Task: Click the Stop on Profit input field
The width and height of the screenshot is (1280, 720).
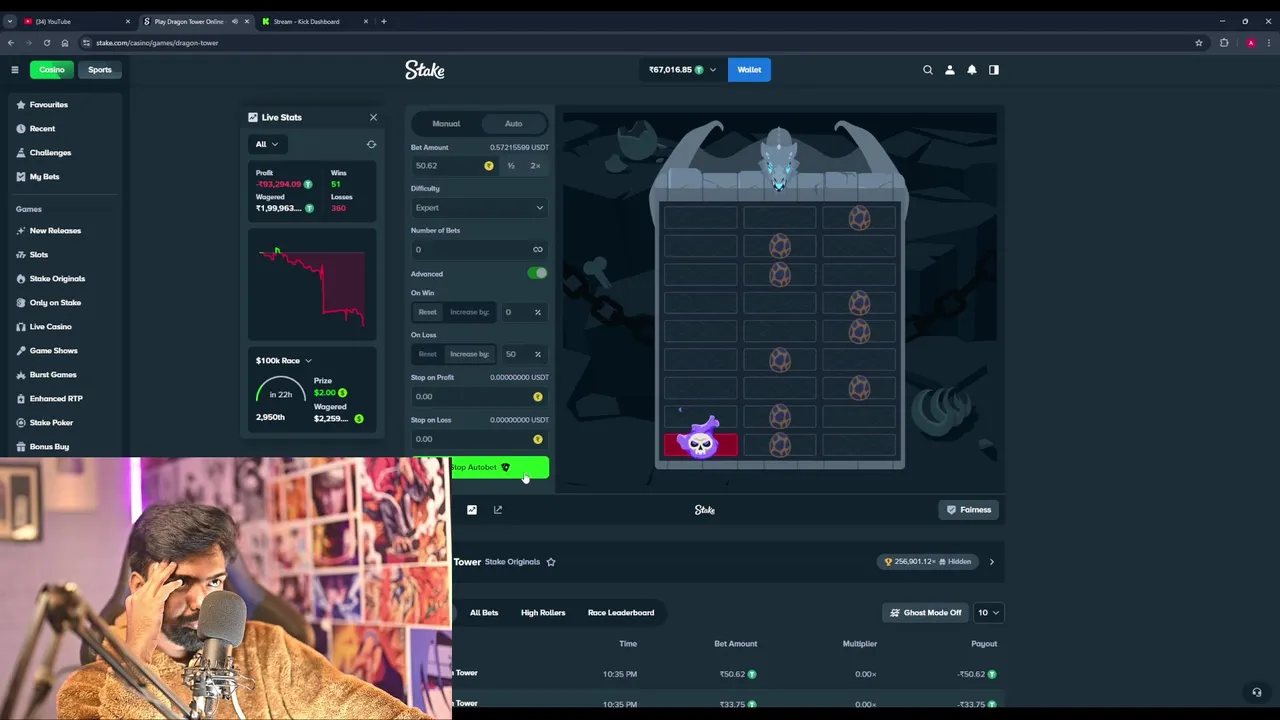Action: point(479,397)
